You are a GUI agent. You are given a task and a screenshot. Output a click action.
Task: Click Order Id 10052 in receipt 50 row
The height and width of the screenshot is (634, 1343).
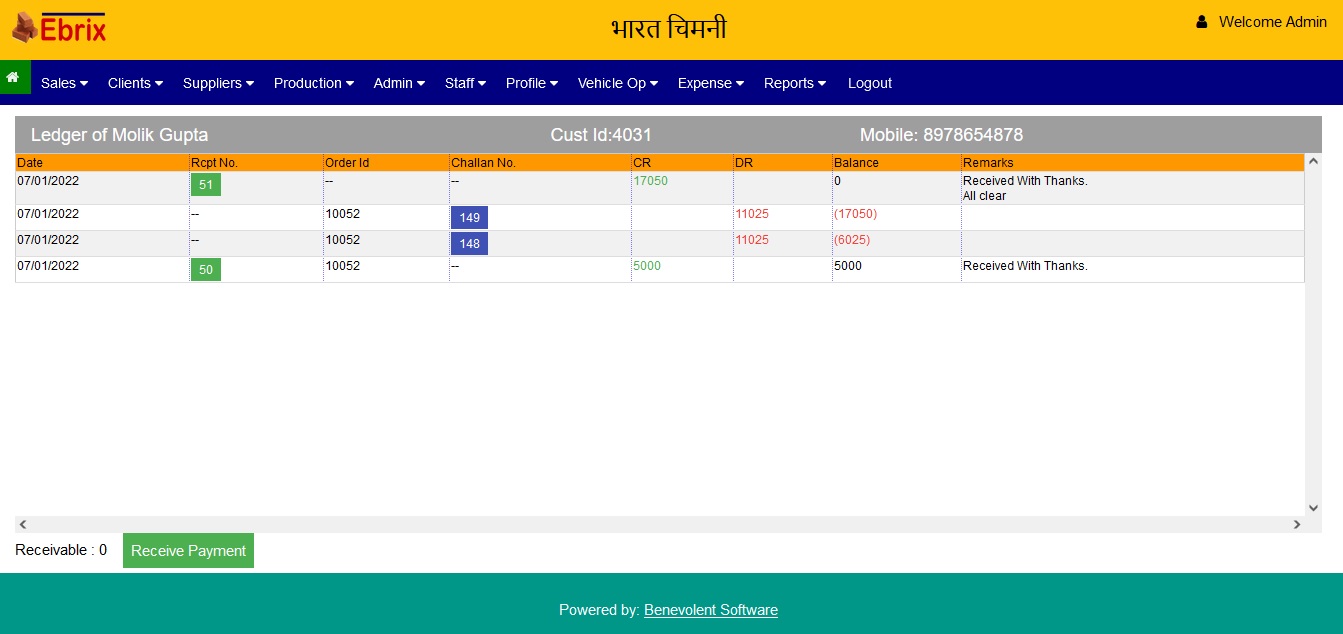tap(343, 266)
